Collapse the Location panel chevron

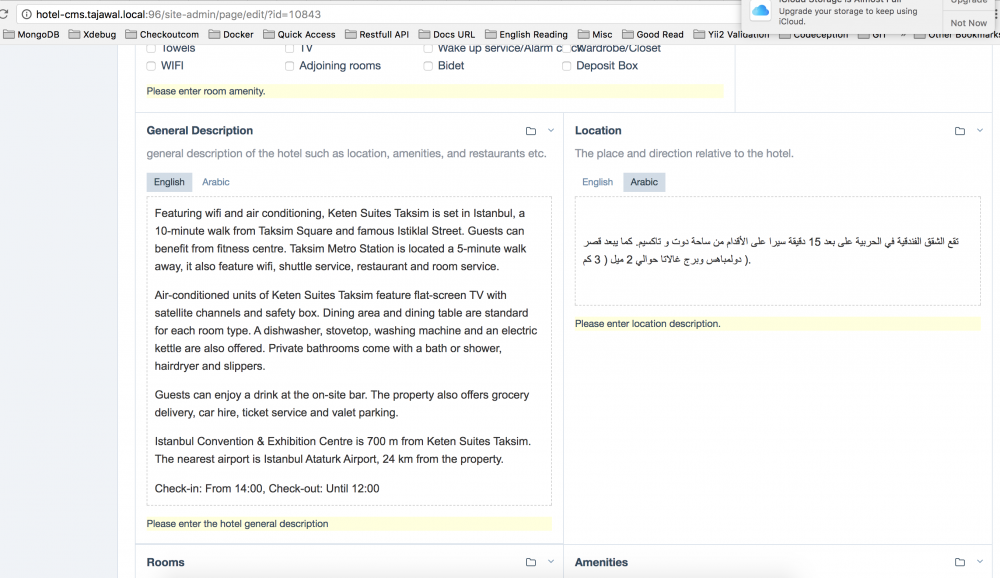click(980, 130)
